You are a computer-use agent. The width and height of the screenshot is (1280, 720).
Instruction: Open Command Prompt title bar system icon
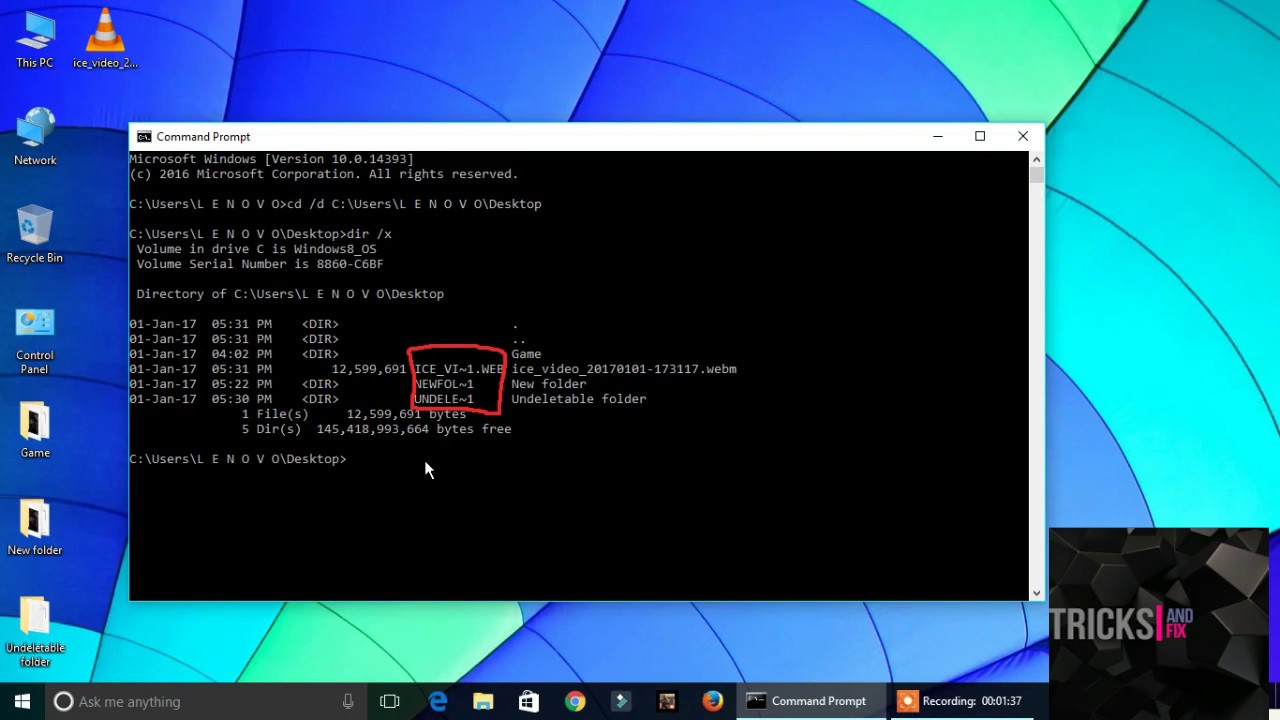tap(144, 137)
